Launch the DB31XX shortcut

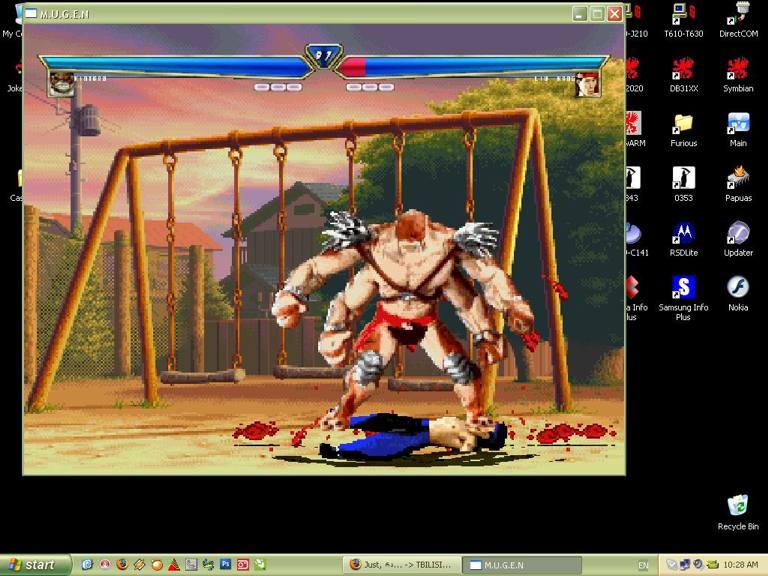point(683,69)
